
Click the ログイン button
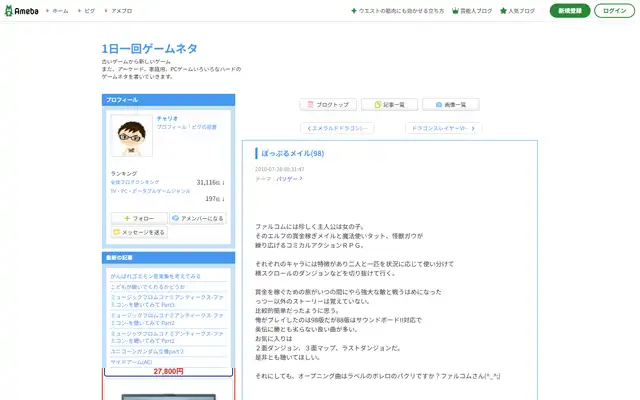[x=614, y=11]
